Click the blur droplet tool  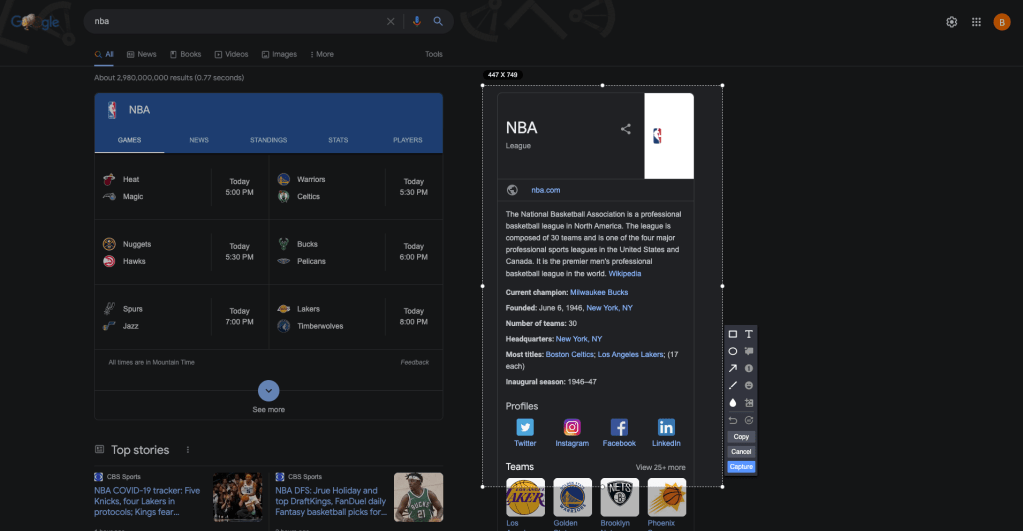pos(733,402)
